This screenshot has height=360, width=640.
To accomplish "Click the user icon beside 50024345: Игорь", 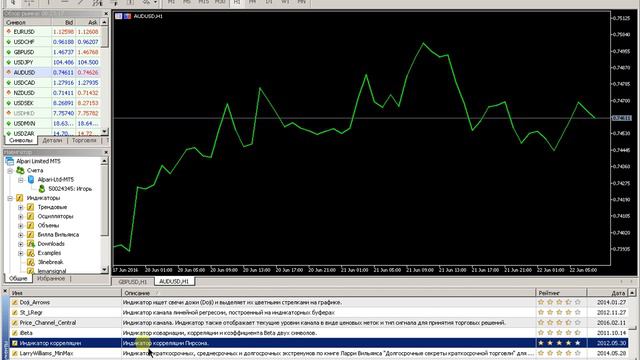I will coord(42,189).
